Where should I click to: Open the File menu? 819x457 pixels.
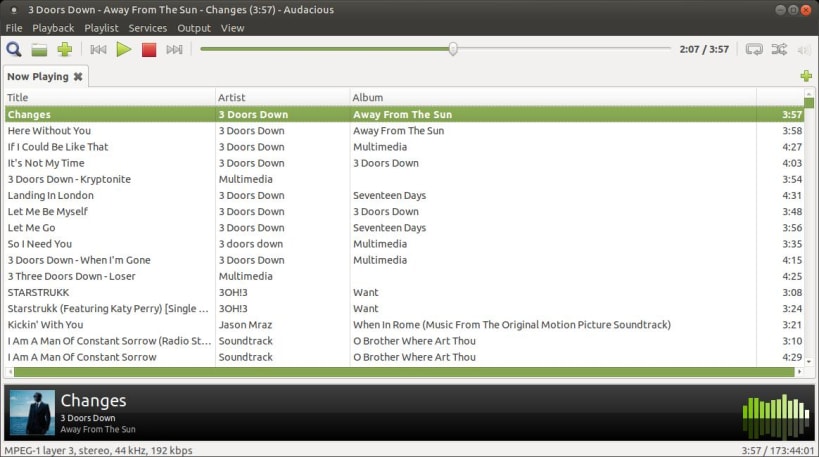tap(14, 28)
